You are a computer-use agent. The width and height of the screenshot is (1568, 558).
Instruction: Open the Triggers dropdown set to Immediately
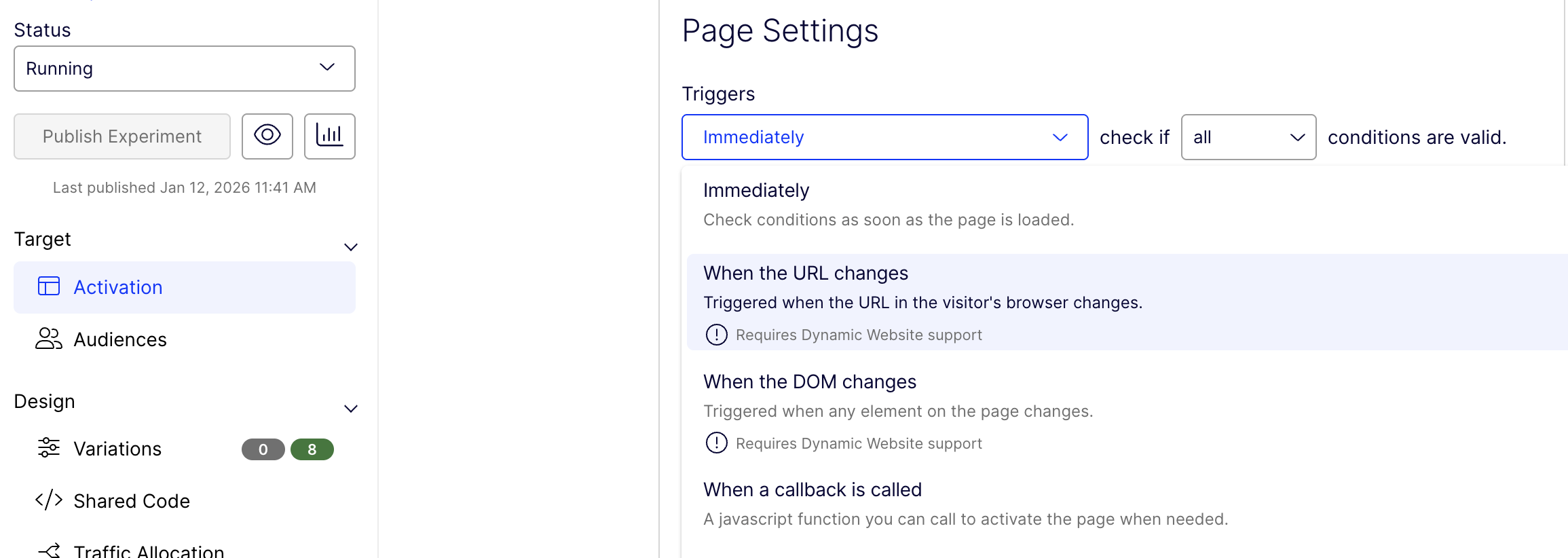884,137
